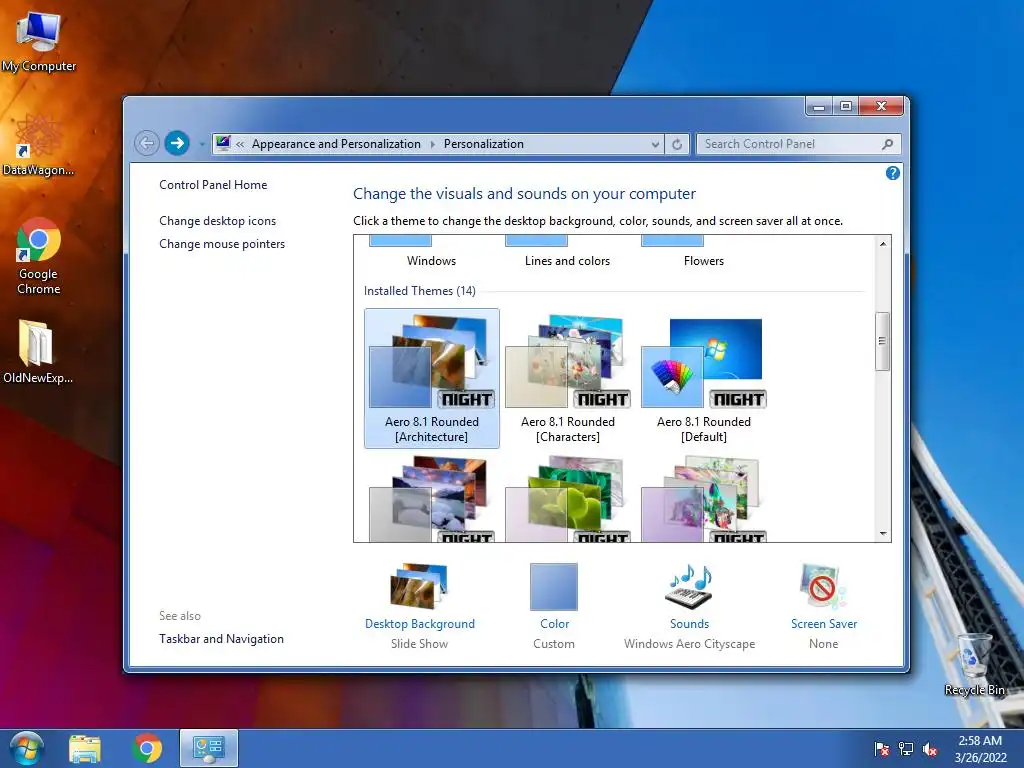Launch Google Chrome from desktop icon
Image resolution: width=1024 pixels, height=768 pixels.
point(39,256)
